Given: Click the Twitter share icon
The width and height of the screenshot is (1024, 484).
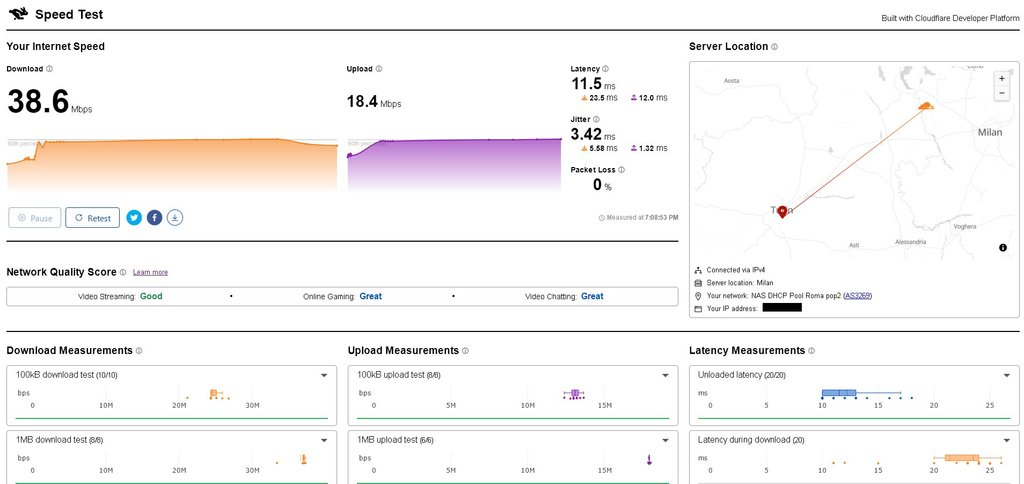Looking at the screenshot, I should 134,217.
